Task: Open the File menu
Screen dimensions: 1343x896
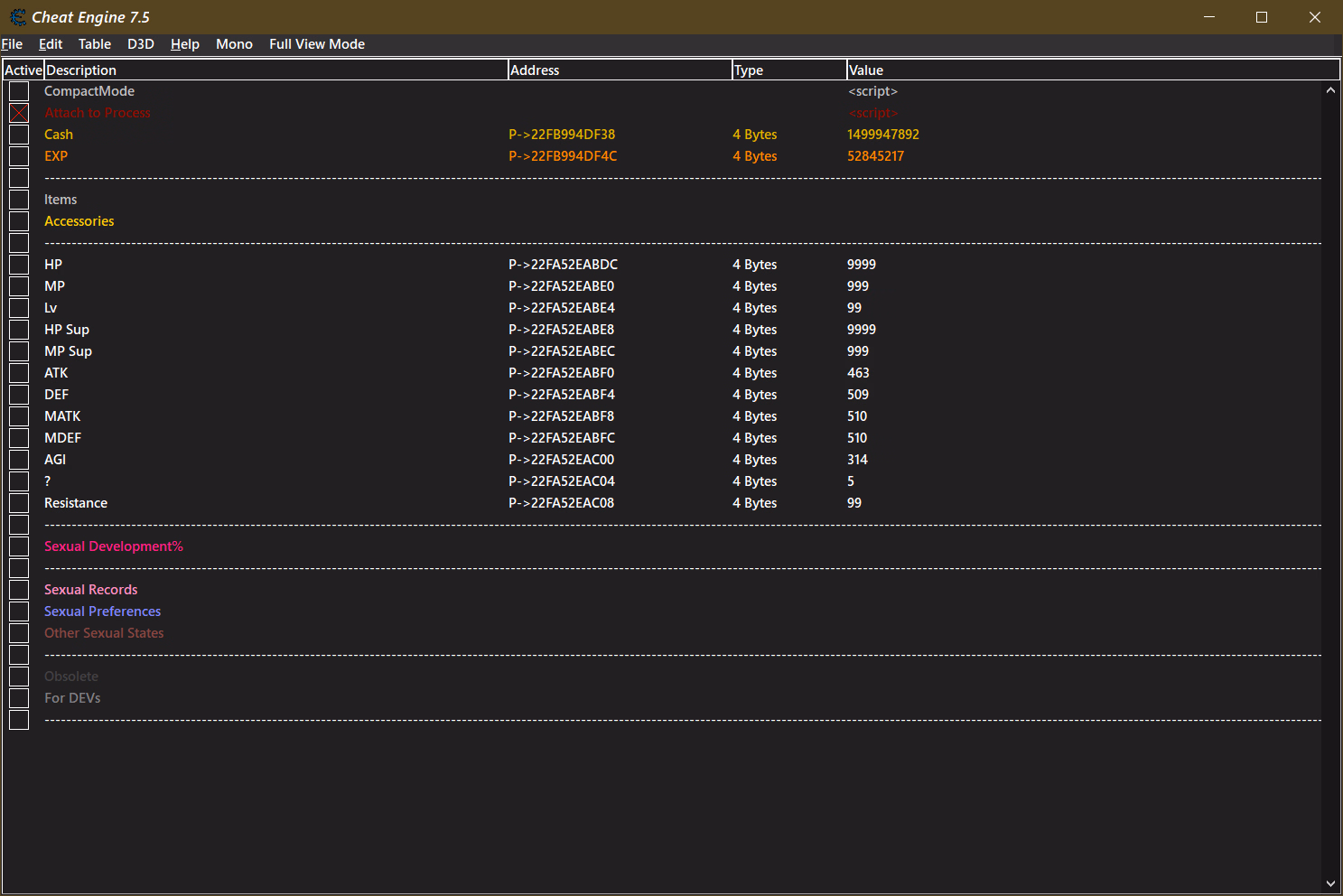Action: pos(12,44)
